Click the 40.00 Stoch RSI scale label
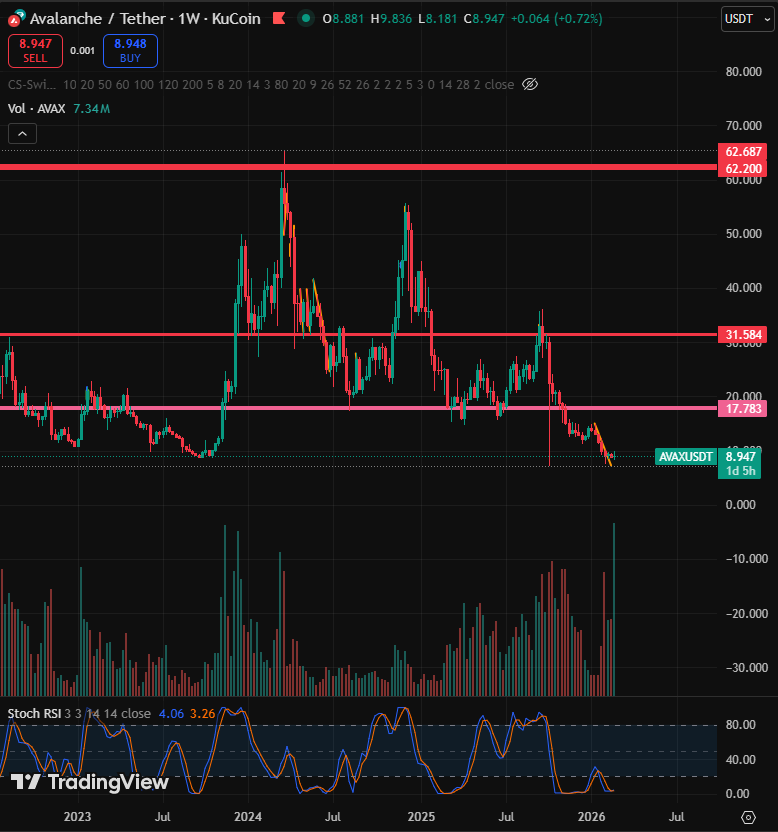 click(740, 760)
